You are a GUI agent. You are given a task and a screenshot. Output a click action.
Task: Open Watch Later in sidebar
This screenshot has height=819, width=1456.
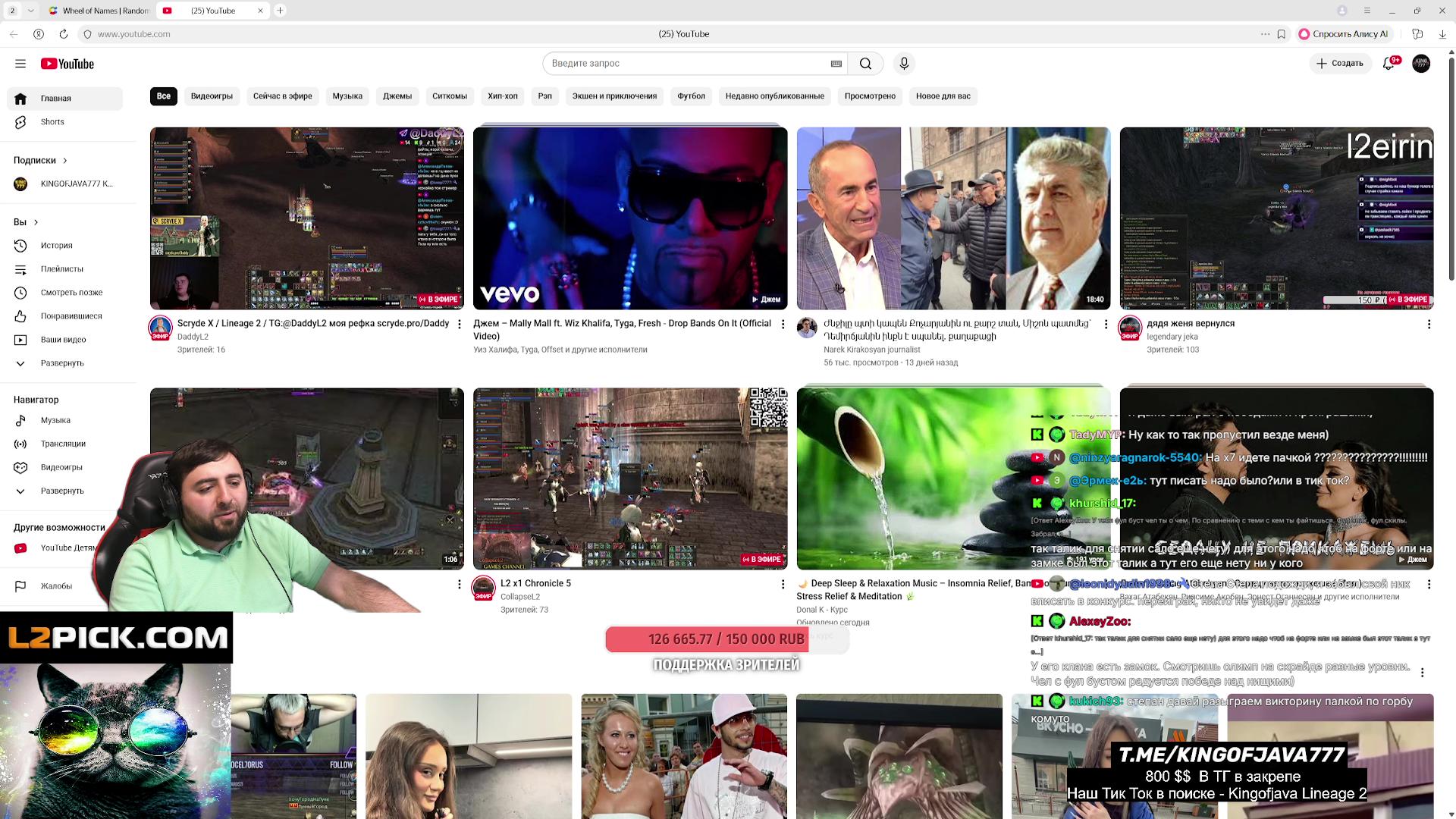(x=71, y=293)
